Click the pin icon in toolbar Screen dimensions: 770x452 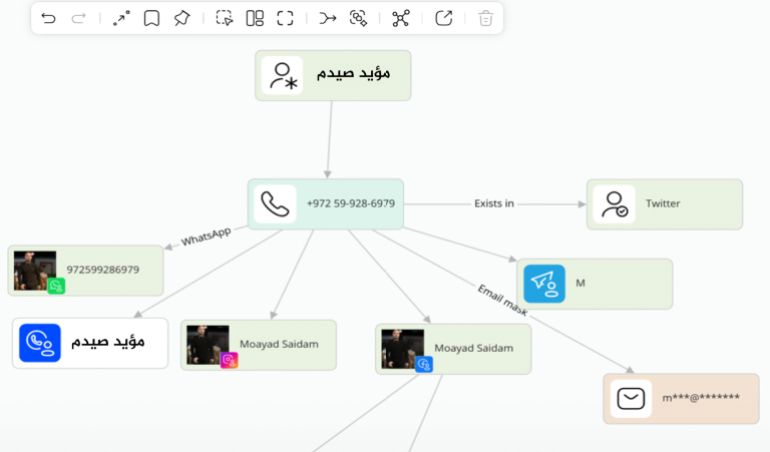[182, 18]
